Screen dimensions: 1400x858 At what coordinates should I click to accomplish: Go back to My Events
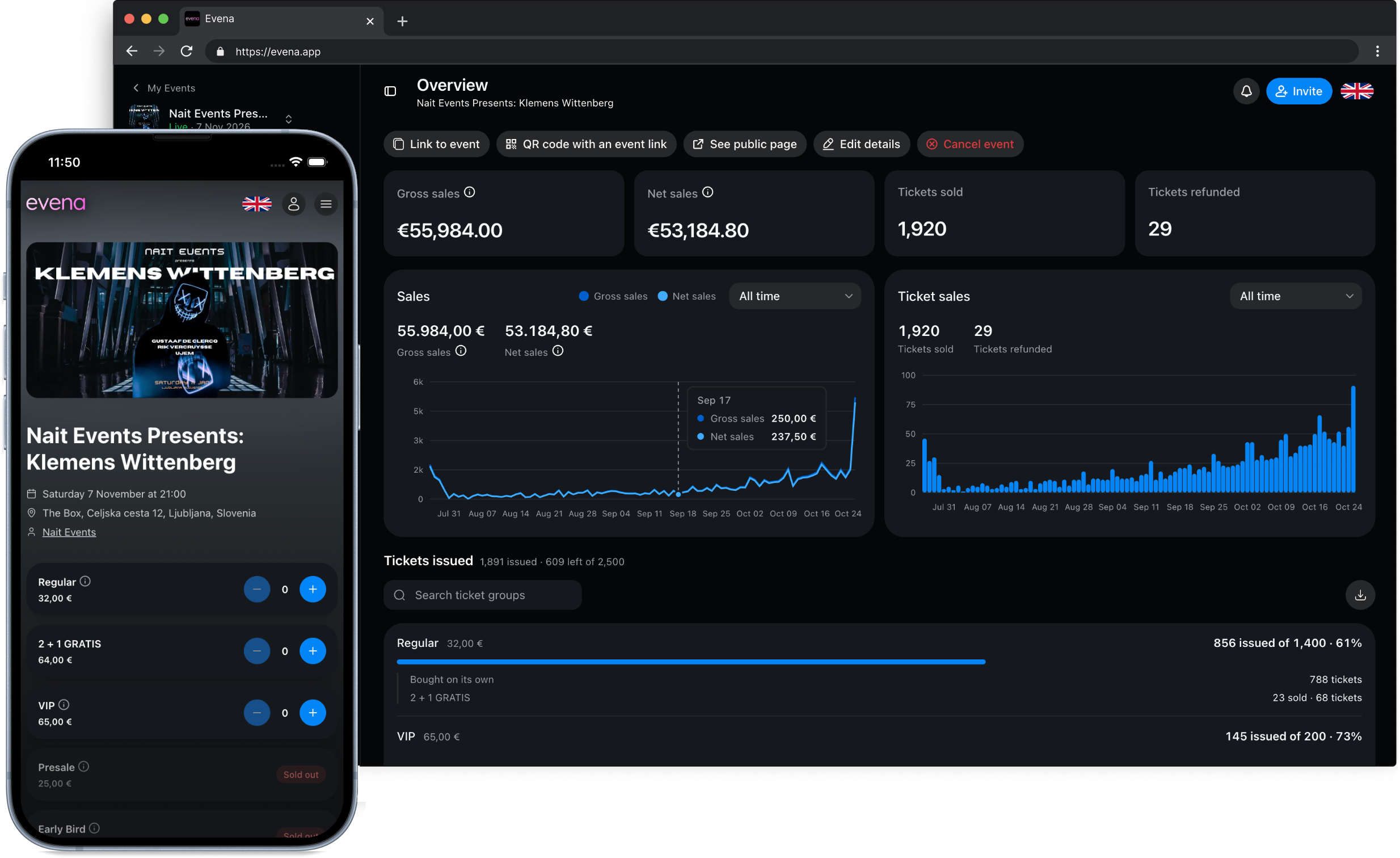point(164,88)
